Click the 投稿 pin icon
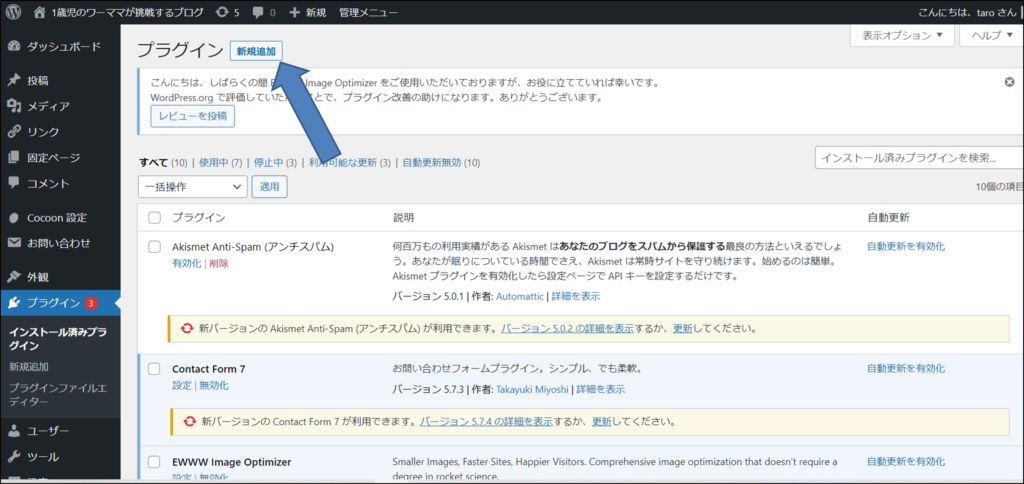1024x484 pixels. [x=14, y=81]
